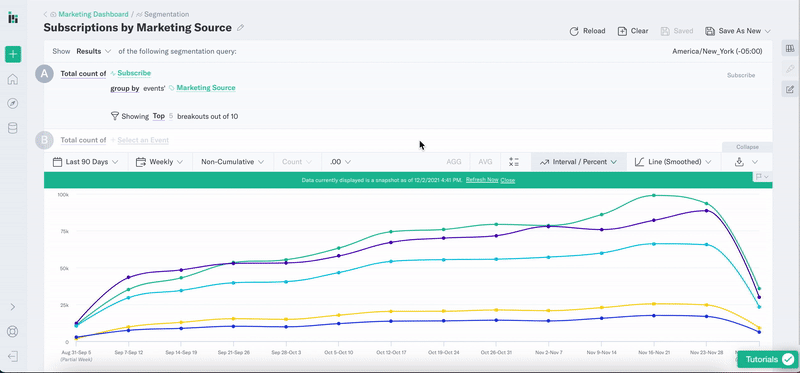Click the Reload button

tap(587, 31)
